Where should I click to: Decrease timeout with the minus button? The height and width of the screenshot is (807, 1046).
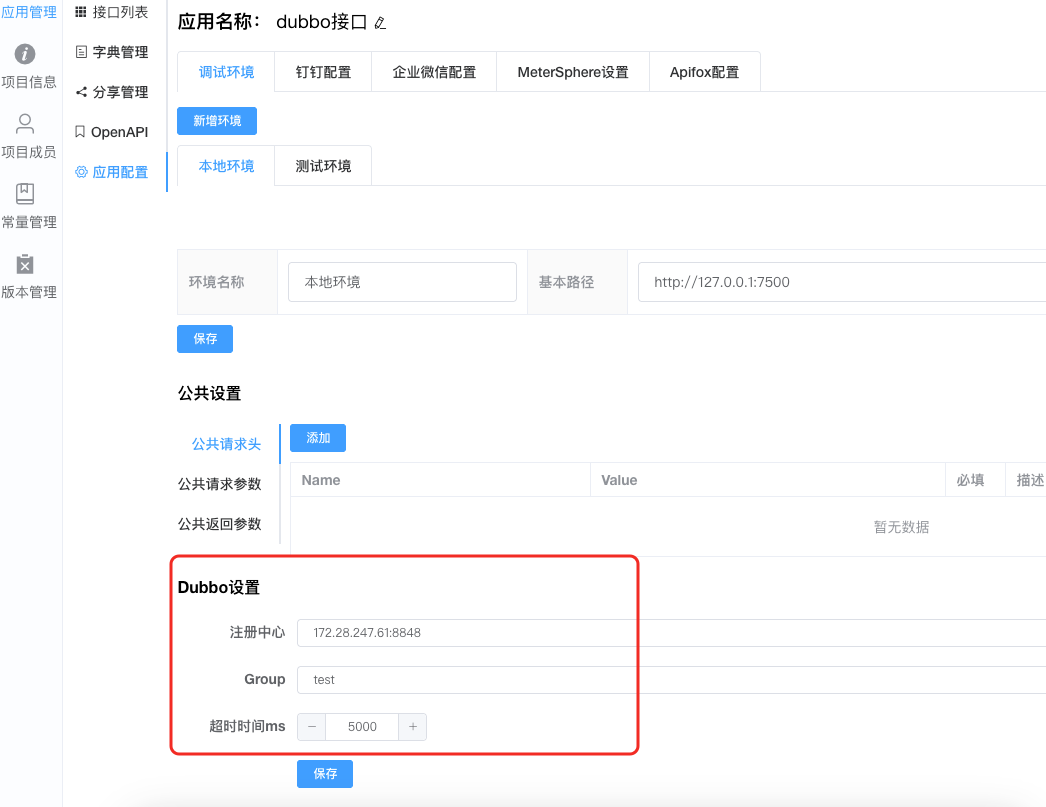[312, 727]
